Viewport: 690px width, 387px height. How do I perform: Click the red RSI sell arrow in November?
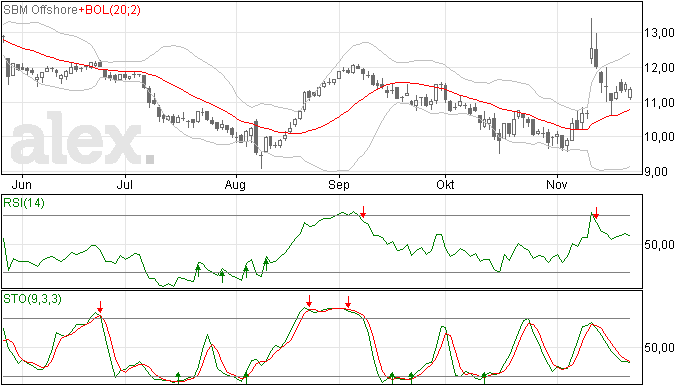pos(596,213)
